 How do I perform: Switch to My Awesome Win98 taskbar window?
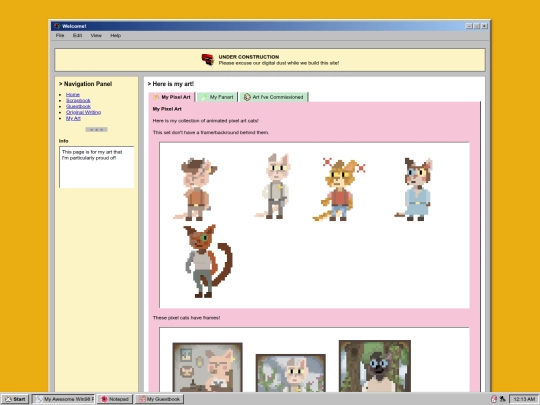point(63,399)
